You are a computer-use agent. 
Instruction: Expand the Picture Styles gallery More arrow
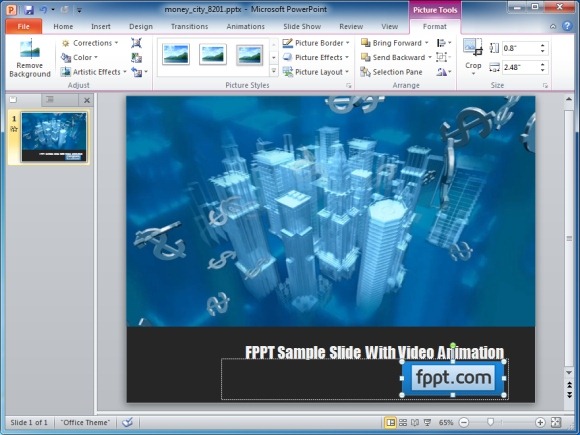pos(274,71)
